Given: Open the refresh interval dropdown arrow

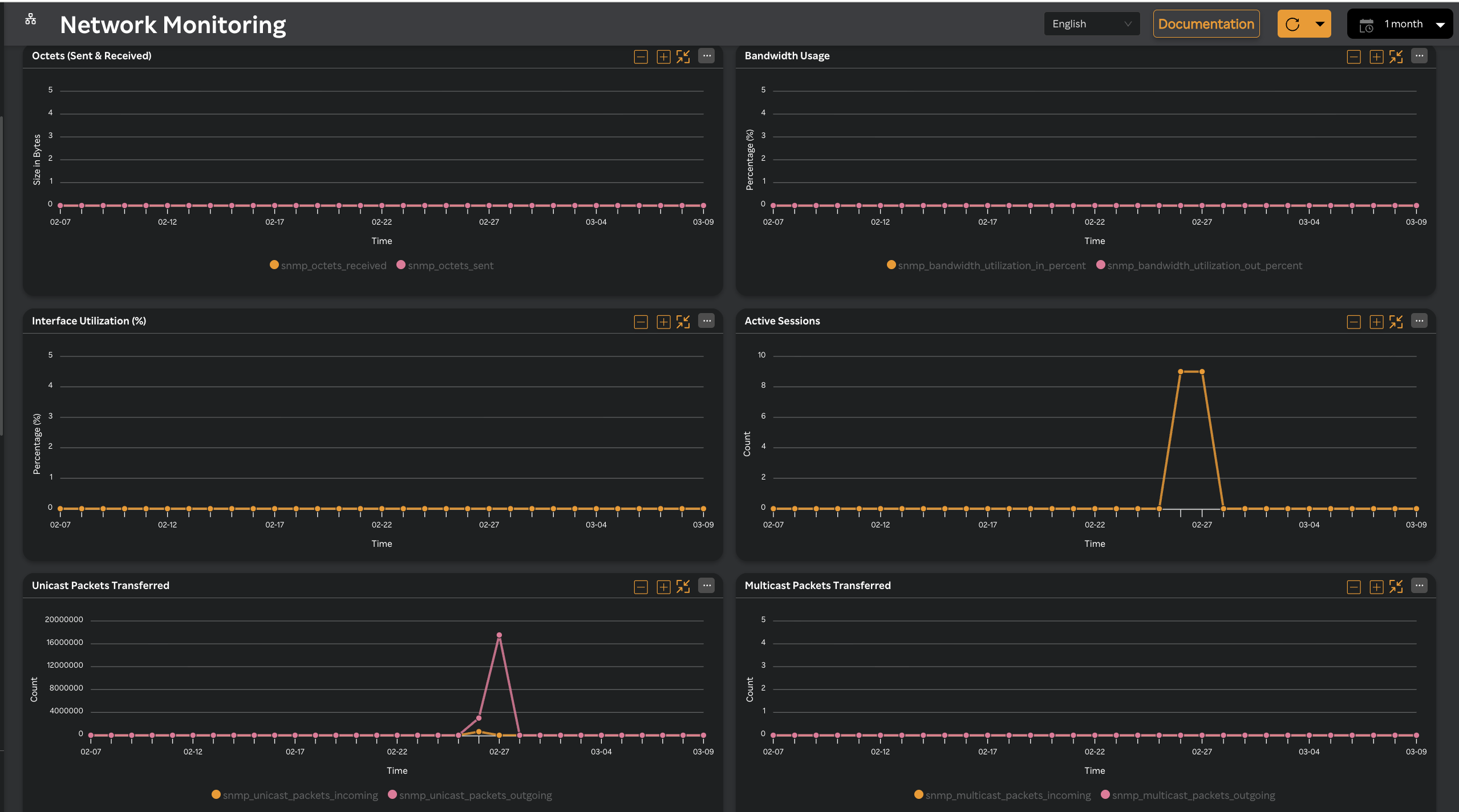Looking at the screenshot, I should pos(1320,23).
